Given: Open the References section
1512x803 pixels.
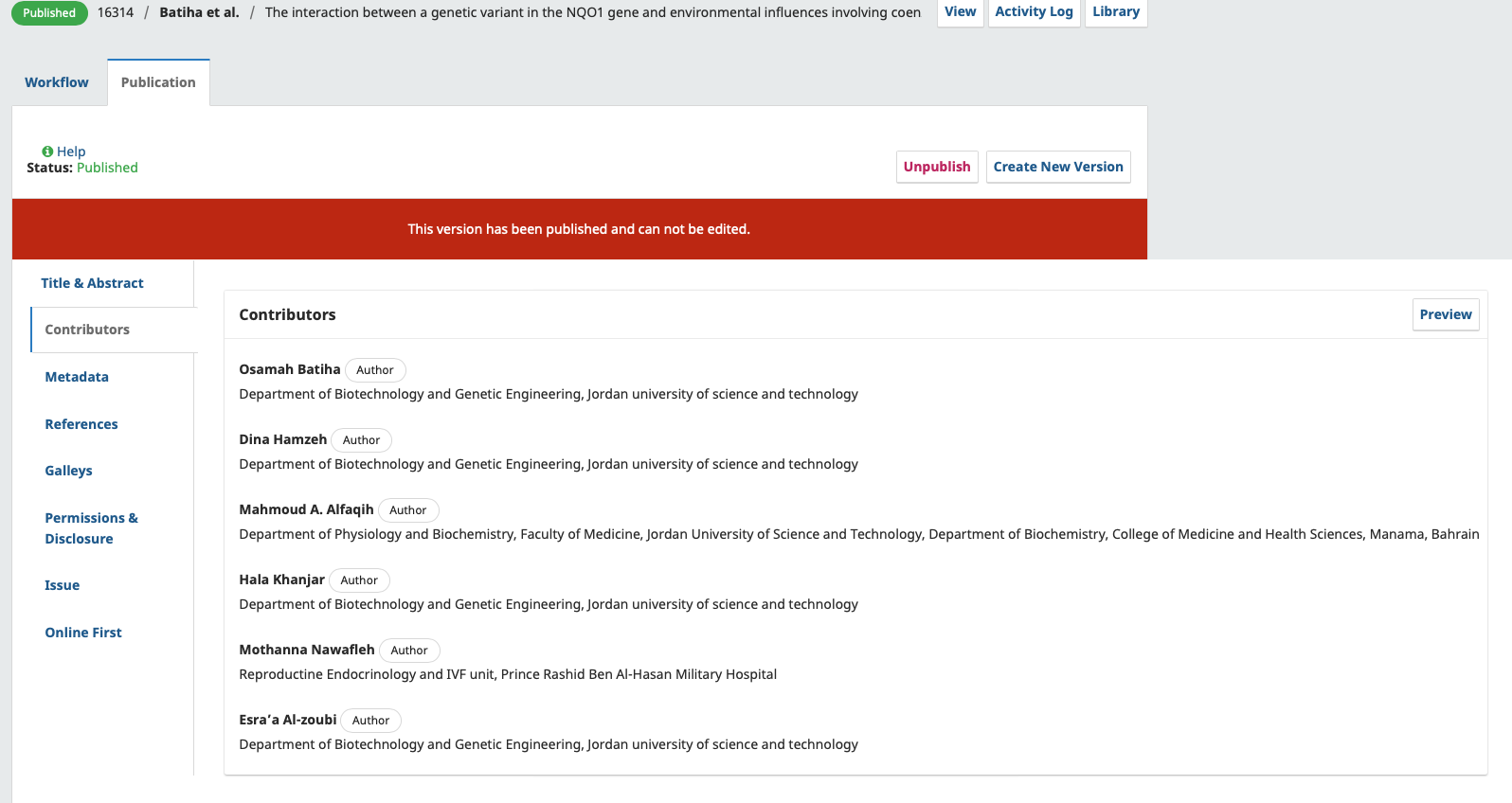Looking at the screenshot, I should point(81,424).
